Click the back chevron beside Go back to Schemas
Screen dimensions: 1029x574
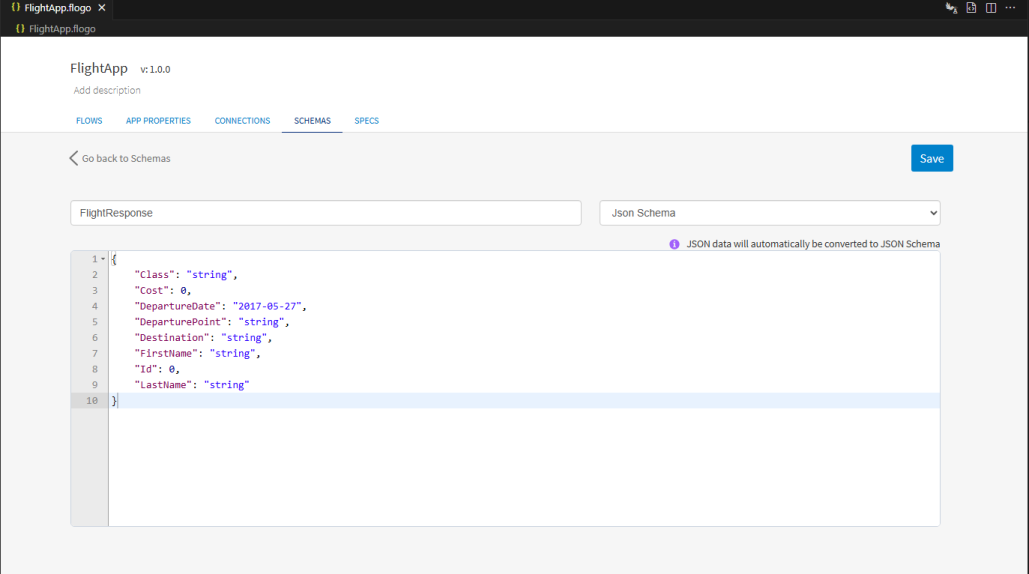tap(73, 158)
